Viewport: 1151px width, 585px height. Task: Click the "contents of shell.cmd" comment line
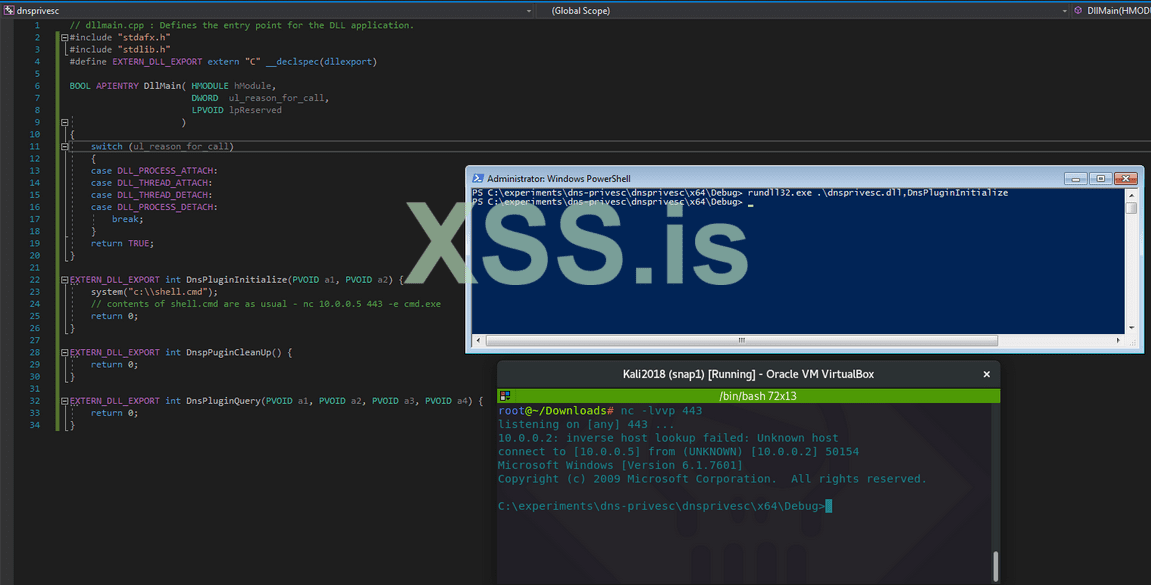[266, 304]
